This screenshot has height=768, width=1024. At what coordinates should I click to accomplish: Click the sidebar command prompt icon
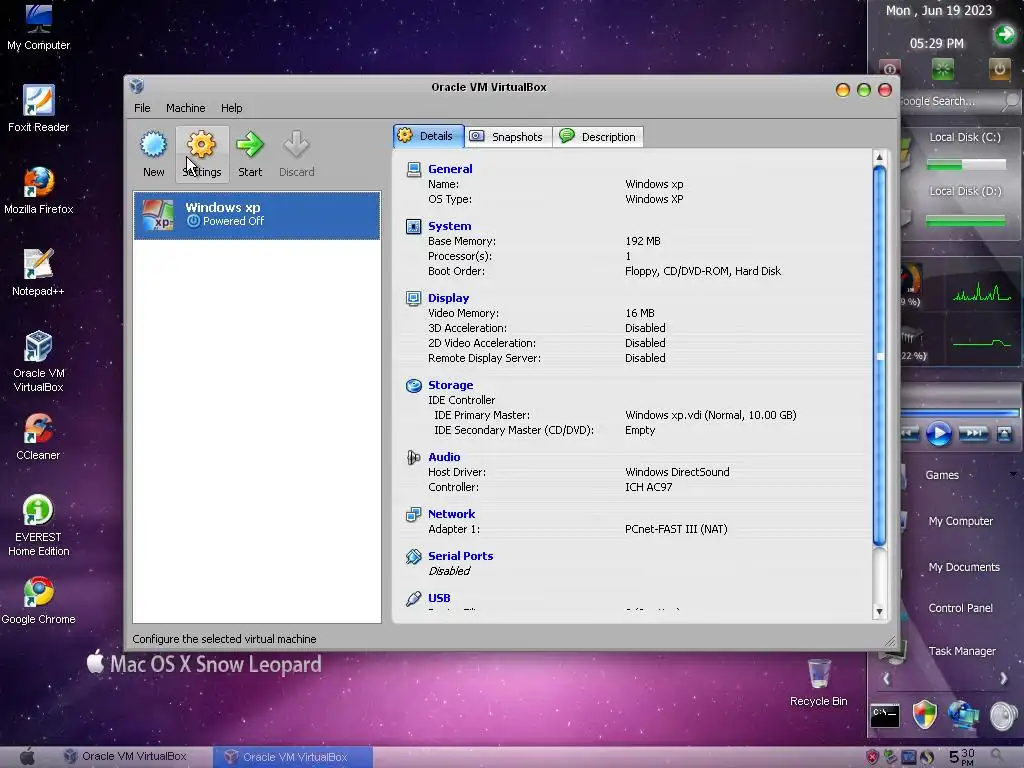click(x=885, y=716)
